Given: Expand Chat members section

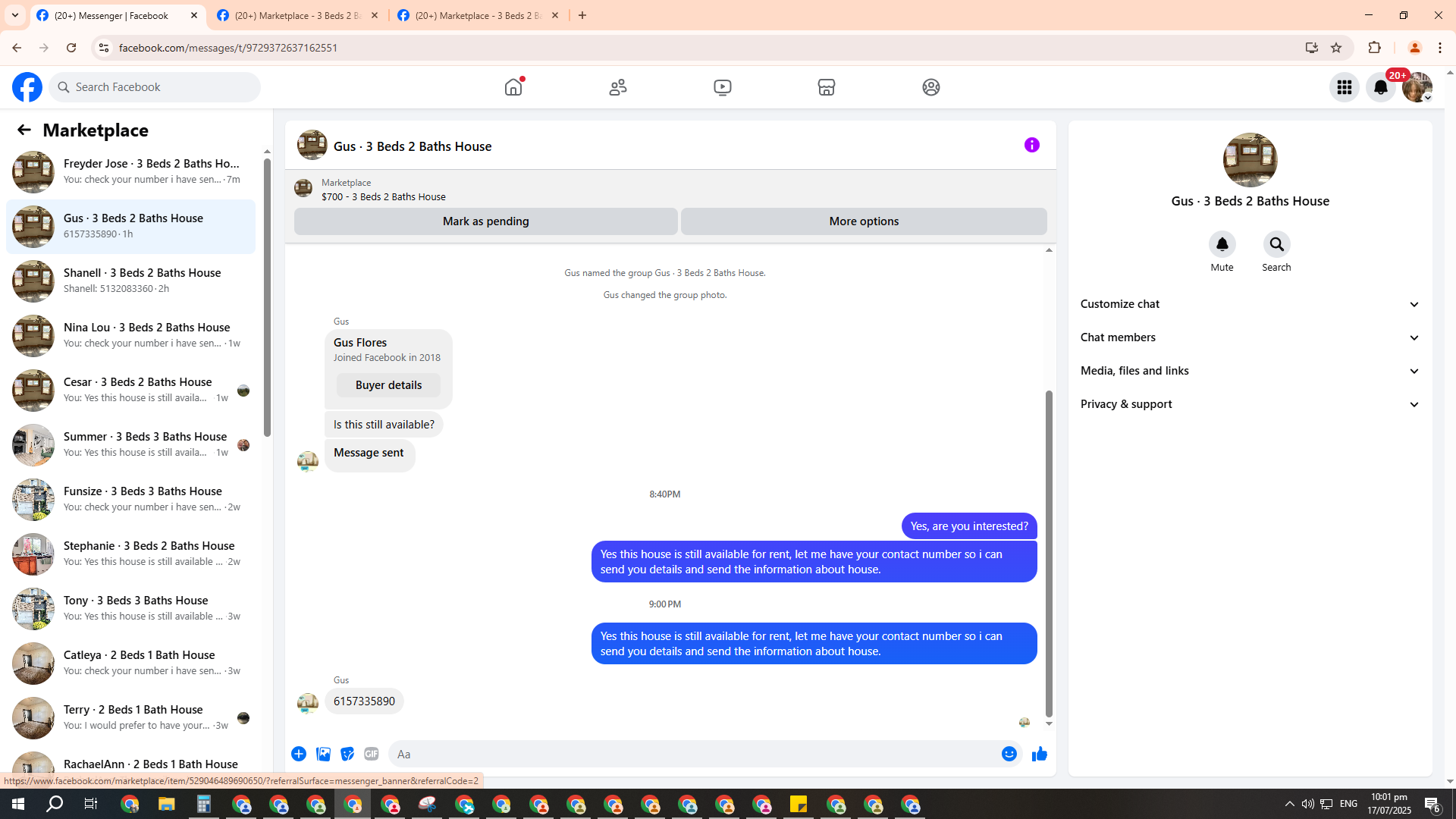Looking at the screenshot, I should pos(1250,337).
